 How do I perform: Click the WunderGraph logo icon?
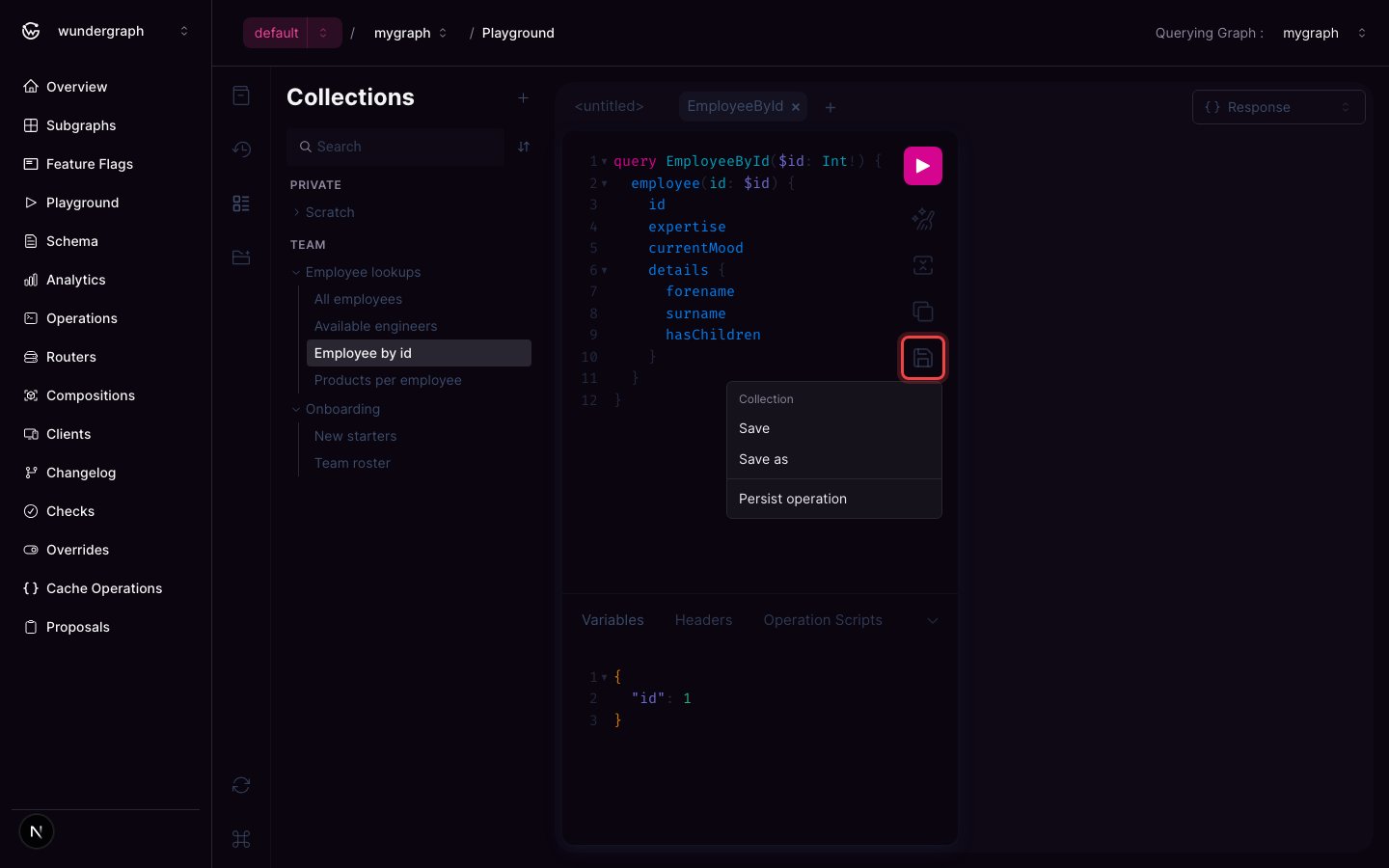tap(31, 31)
